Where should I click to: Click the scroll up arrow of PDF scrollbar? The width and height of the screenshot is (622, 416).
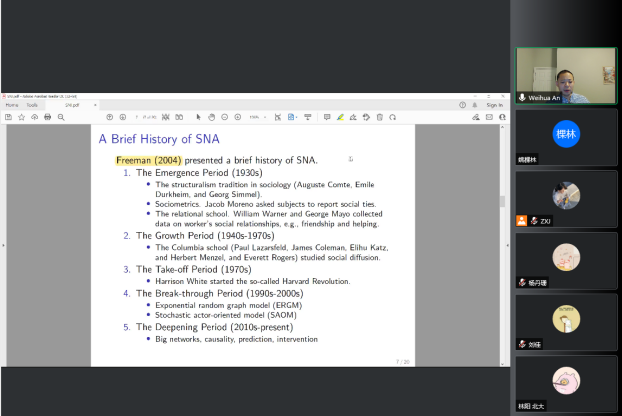pyautogui.click(x=502, y=127)
